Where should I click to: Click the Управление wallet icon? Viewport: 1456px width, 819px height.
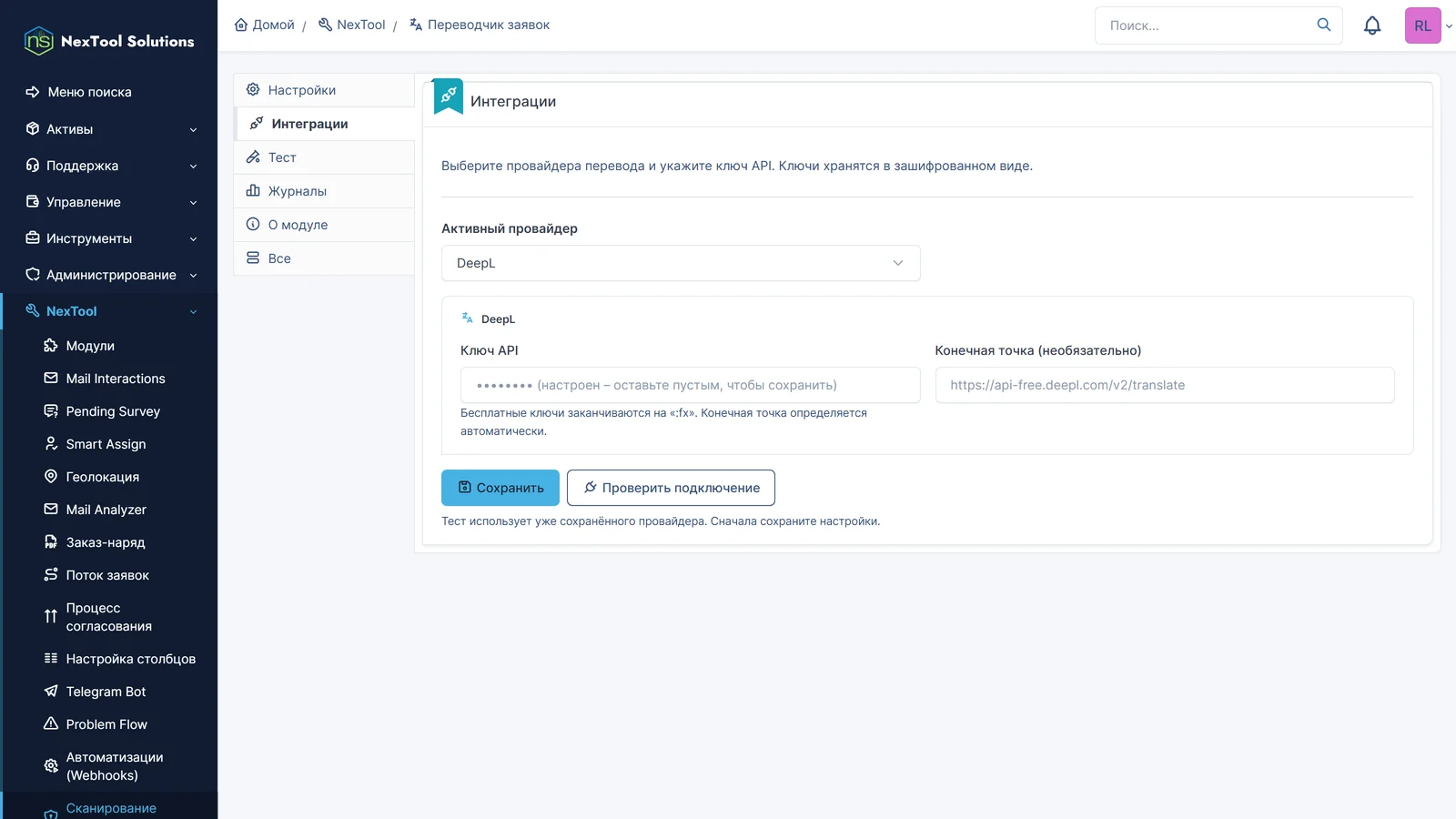(x=33, y=201)
